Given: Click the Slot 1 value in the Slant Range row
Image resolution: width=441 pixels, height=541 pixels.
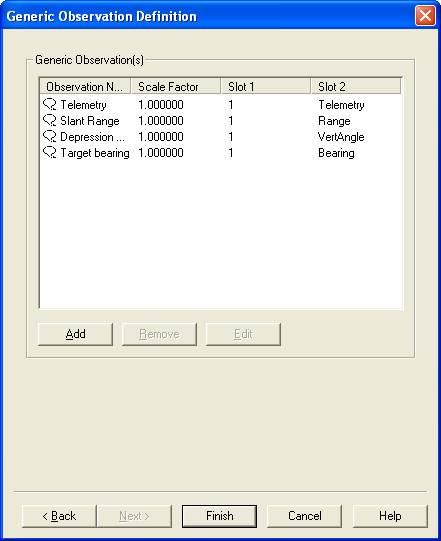Looking at the screenshot, I should point(231,121).
